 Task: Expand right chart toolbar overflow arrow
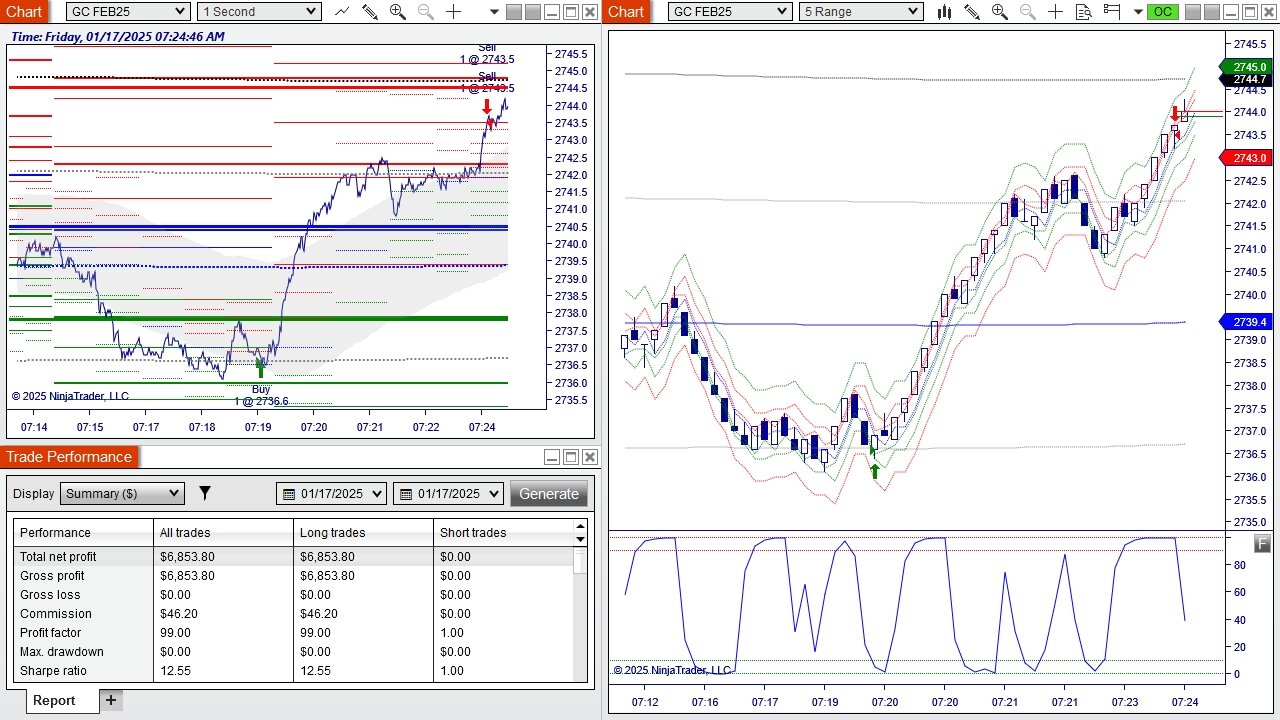(x=1136, y=12)
